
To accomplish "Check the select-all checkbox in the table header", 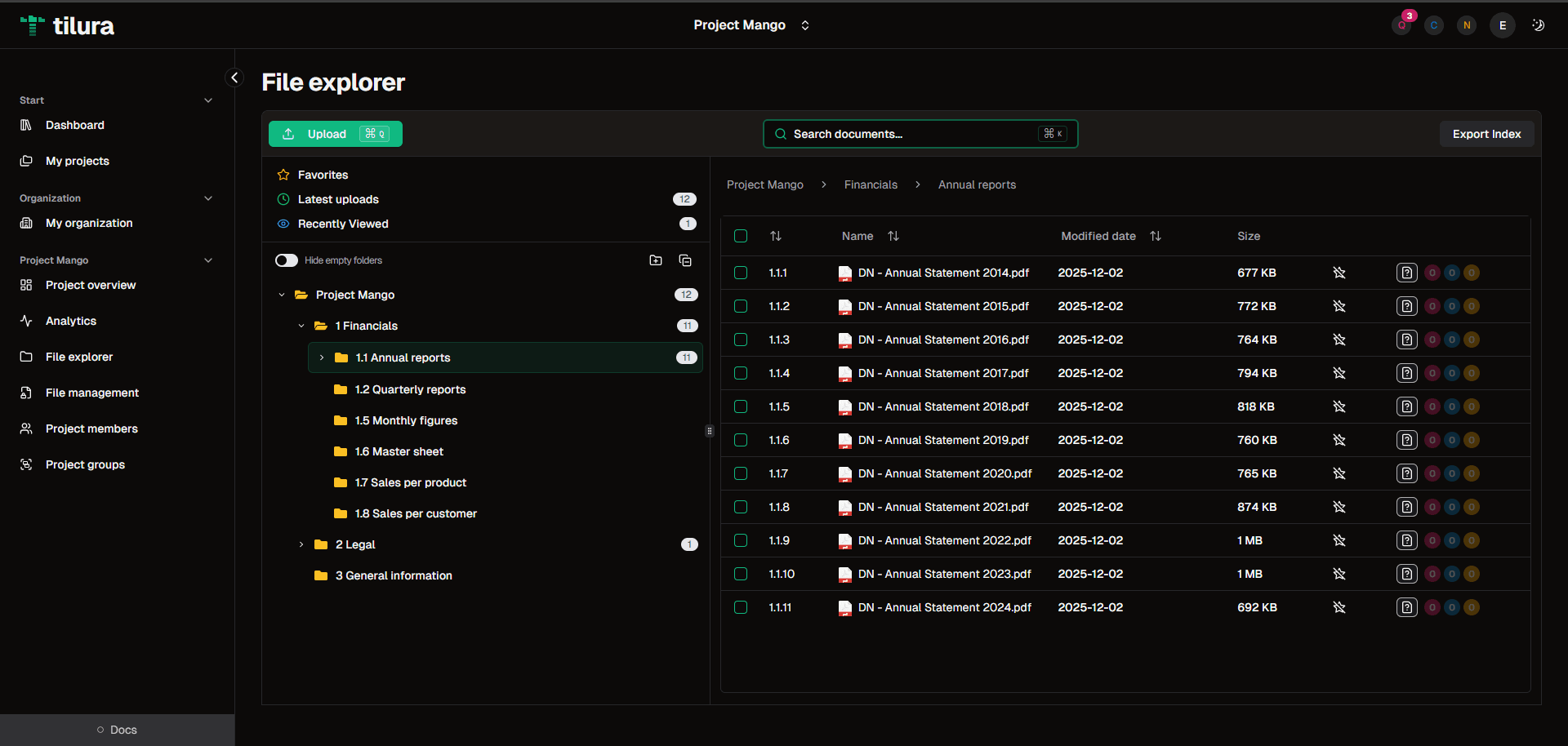I will 741,236.
